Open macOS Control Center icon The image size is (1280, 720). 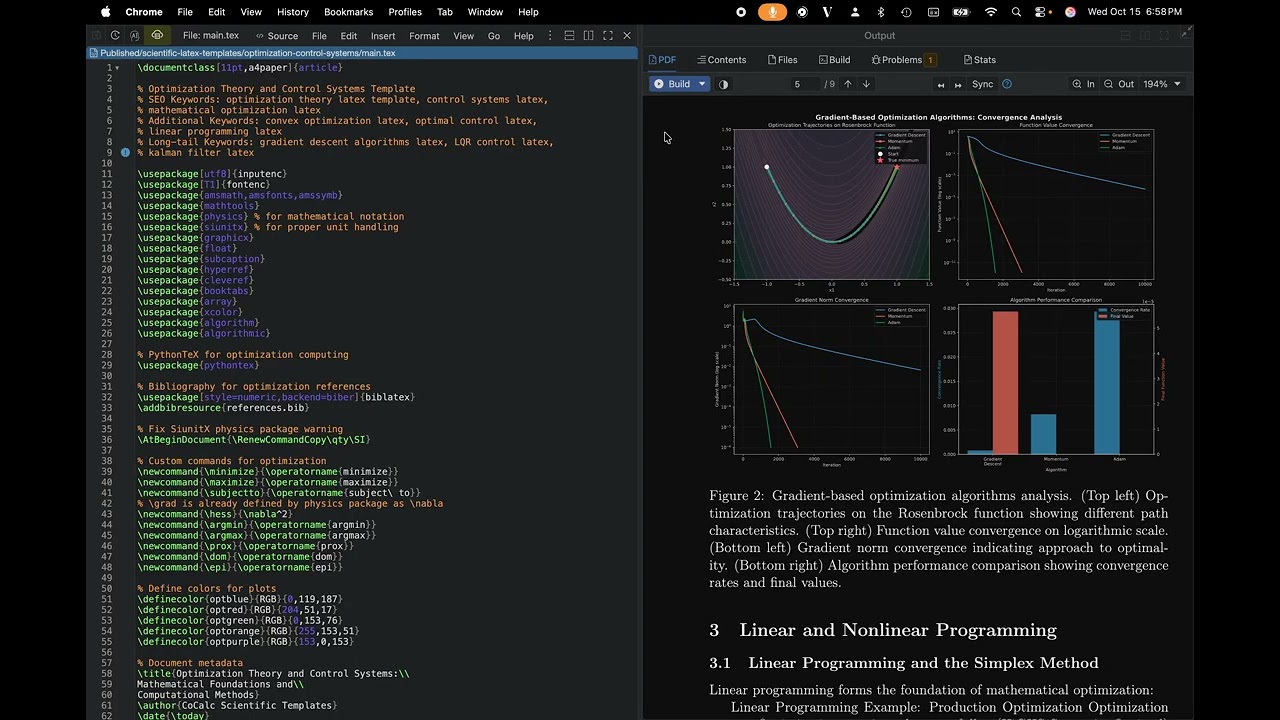[x=1042, y=12]
